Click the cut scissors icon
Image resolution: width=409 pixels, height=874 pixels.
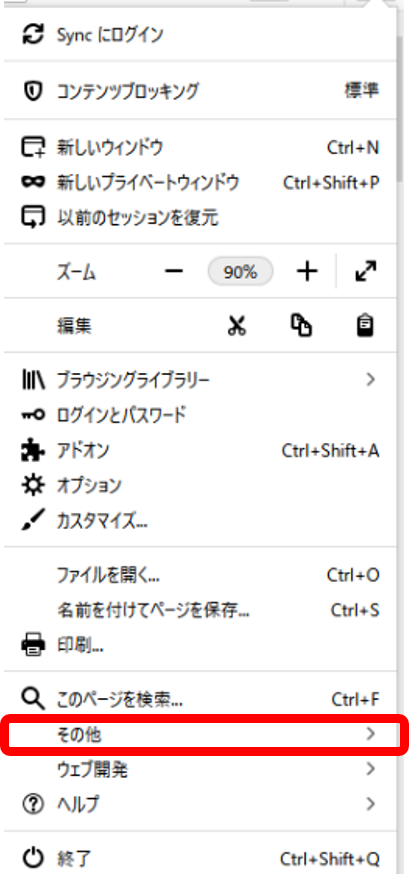[x=237, y=326]
